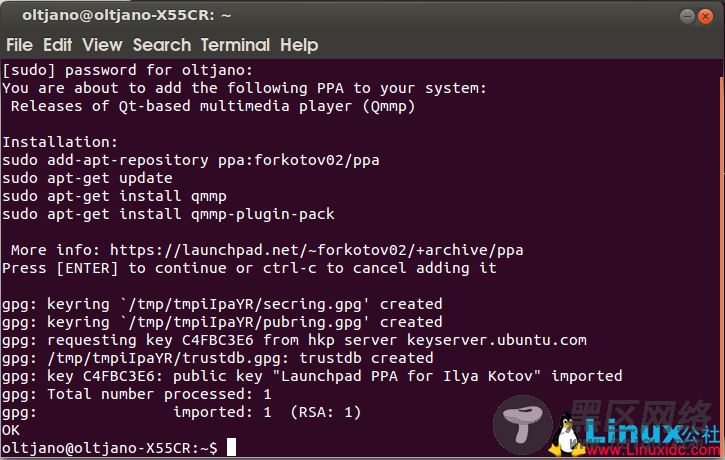Click the 'Press [ENTER] to continue' line

tap(249, 268)
